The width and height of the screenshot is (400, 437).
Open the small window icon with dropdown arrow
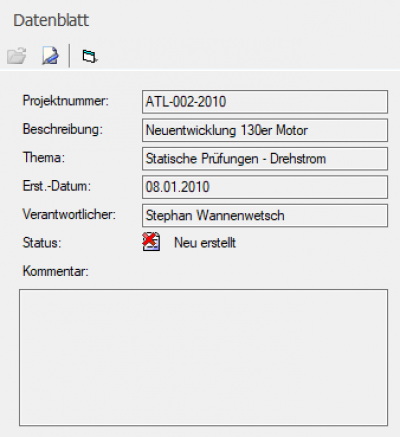tap(90, 56)
